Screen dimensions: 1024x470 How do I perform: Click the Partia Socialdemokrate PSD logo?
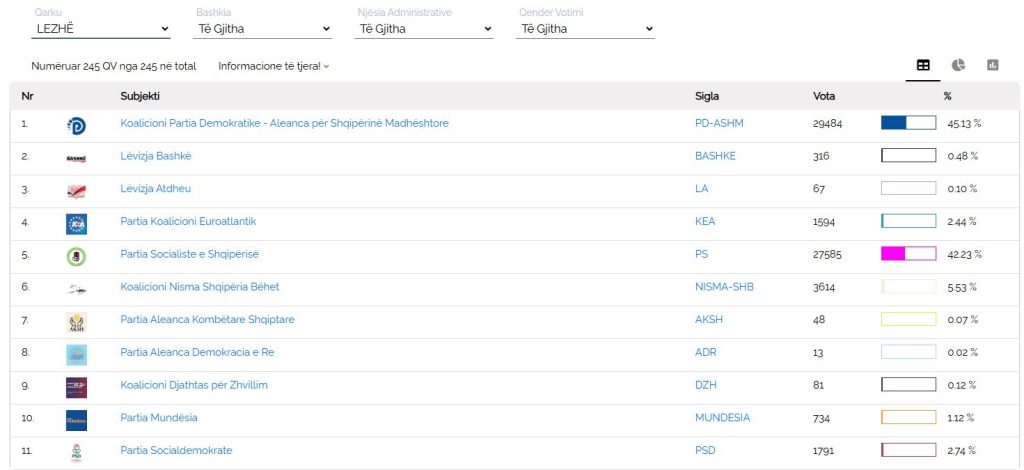[76, 453]
